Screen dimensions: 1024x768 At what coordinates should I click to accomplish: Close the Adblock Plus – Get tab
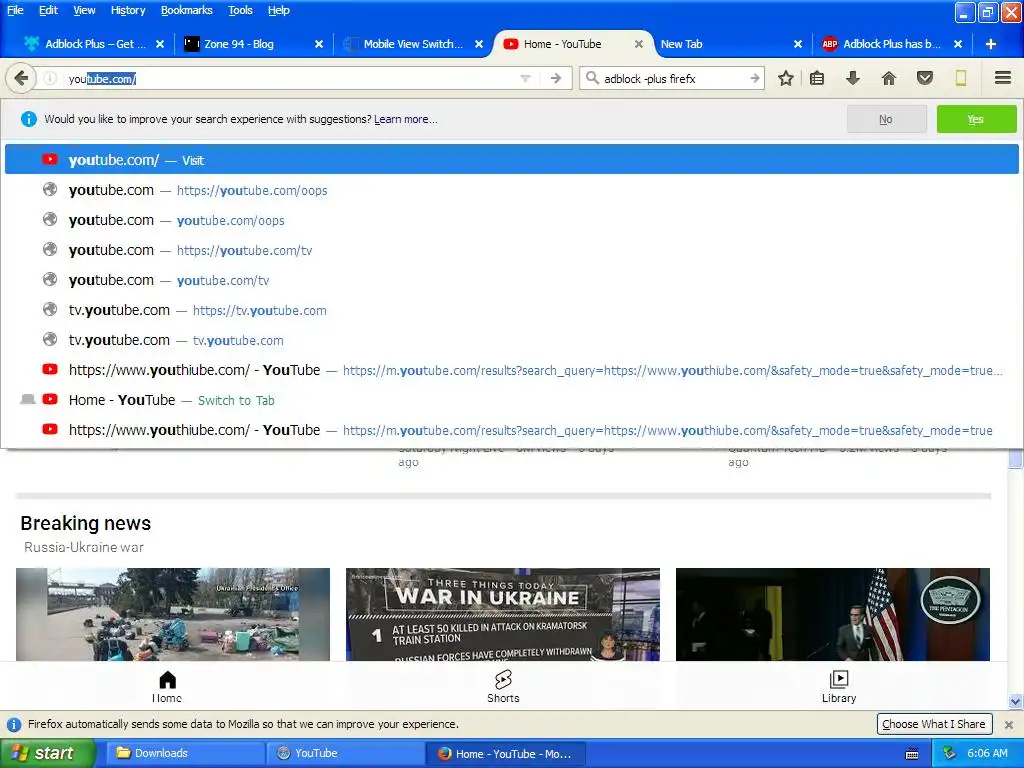(x=160, y=44)
